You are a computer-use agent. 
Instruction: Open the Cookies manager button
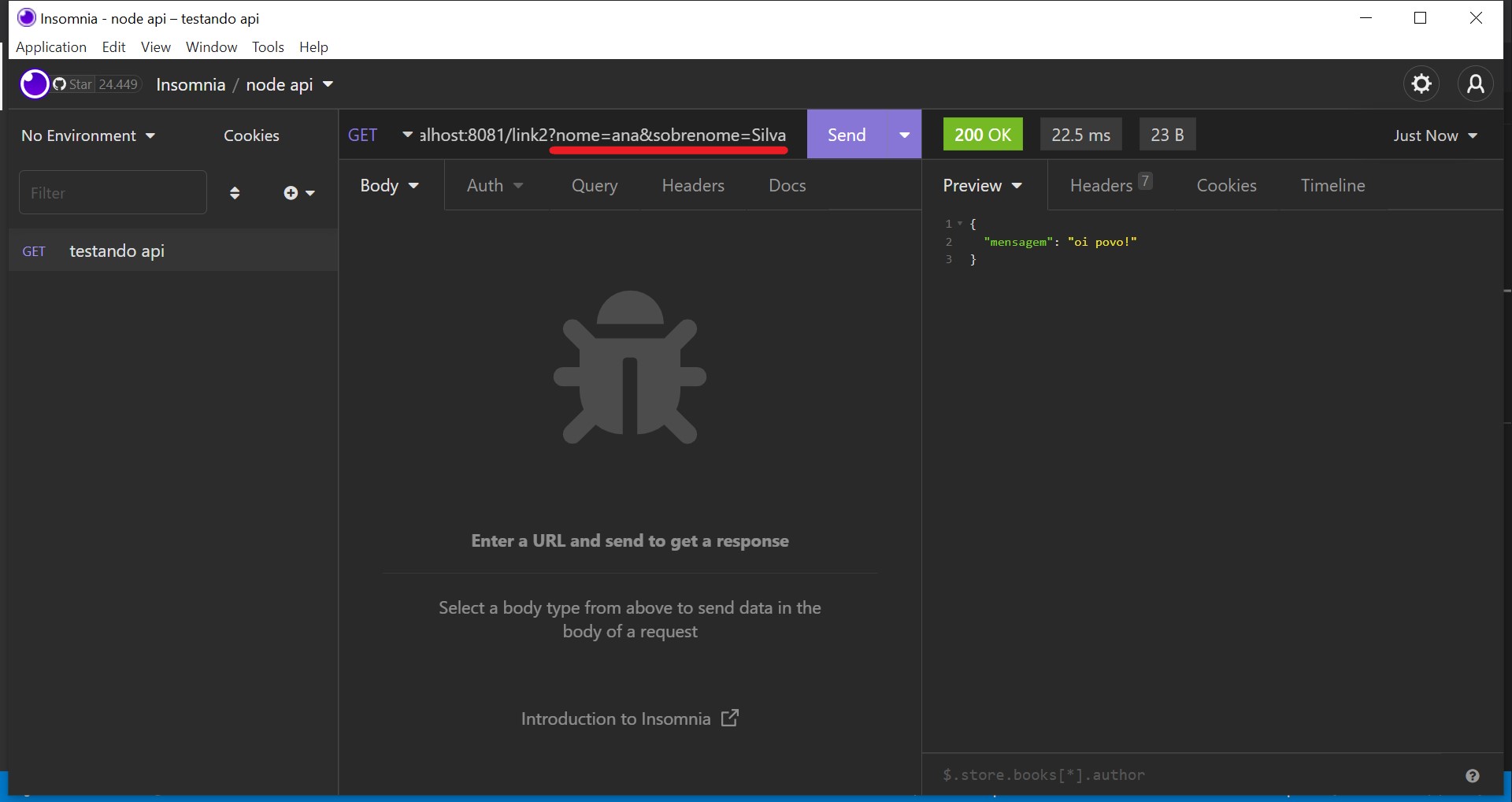tap(251, 136)
